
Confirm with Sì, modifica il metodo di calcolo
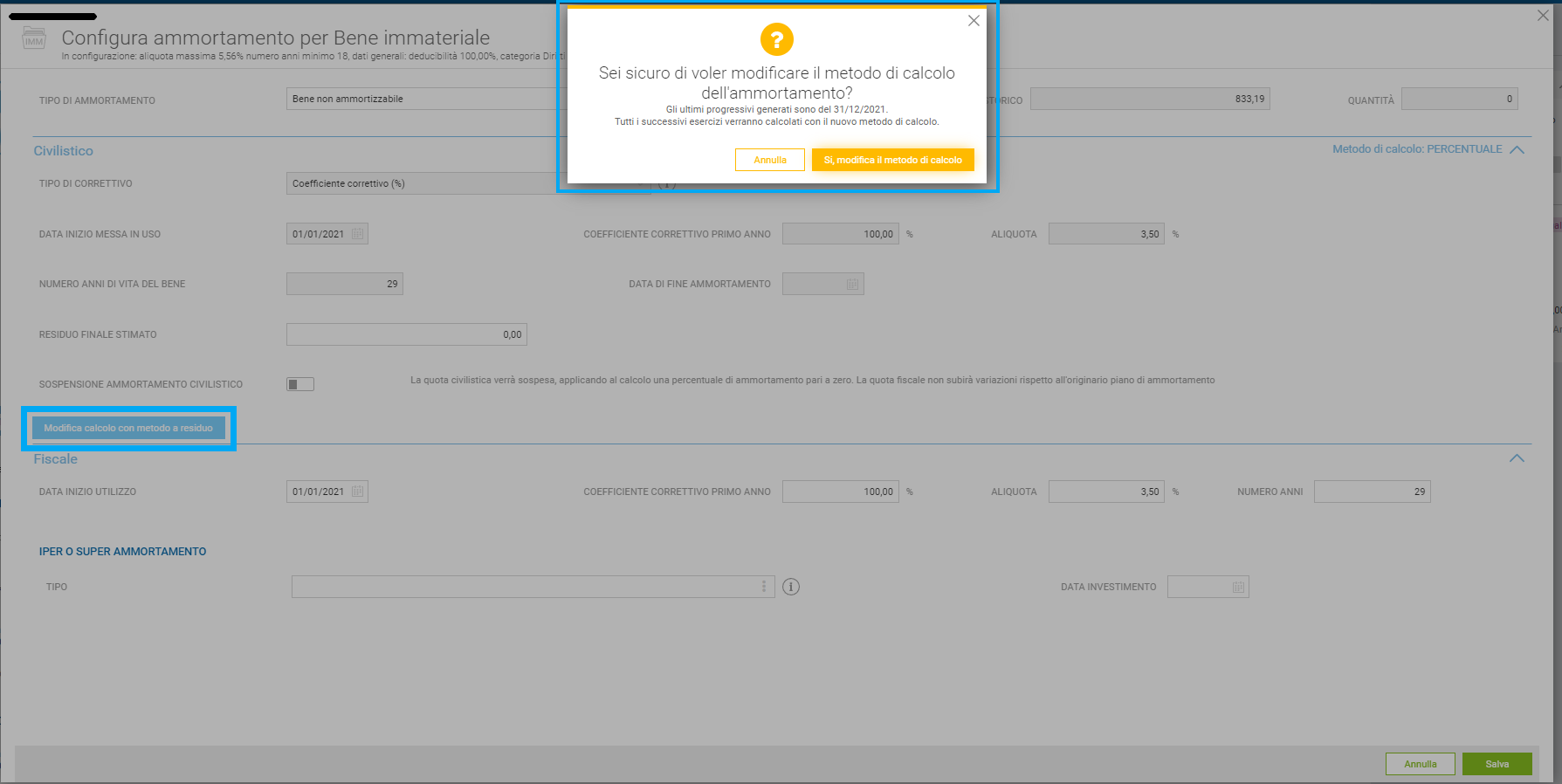[x=892, y=160]
